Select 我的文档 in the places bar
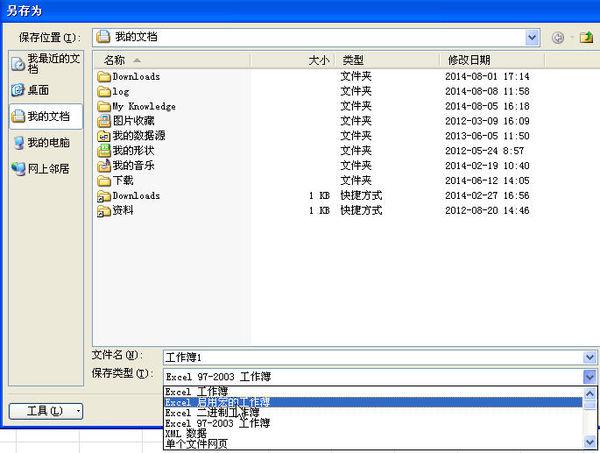The width and height of the screenshot is (600, 453). click(46, 116)
